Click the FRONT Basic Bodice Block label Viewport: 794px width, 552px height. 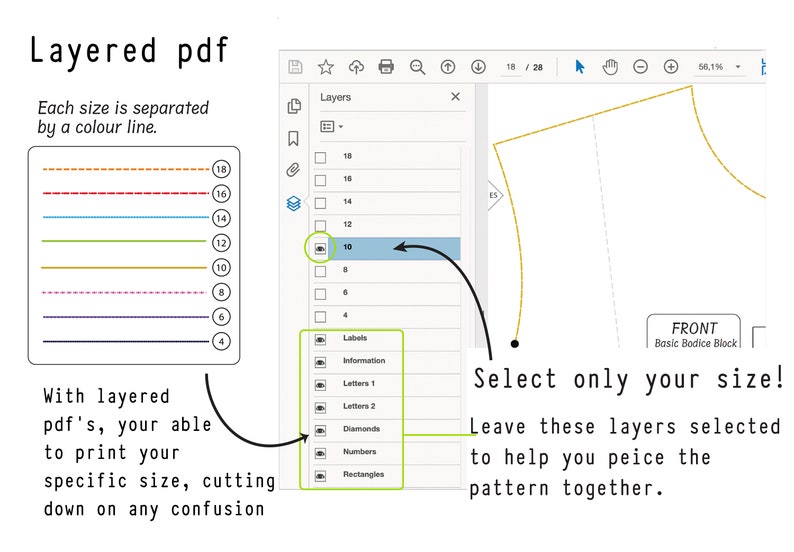click(x=694, y=333)
